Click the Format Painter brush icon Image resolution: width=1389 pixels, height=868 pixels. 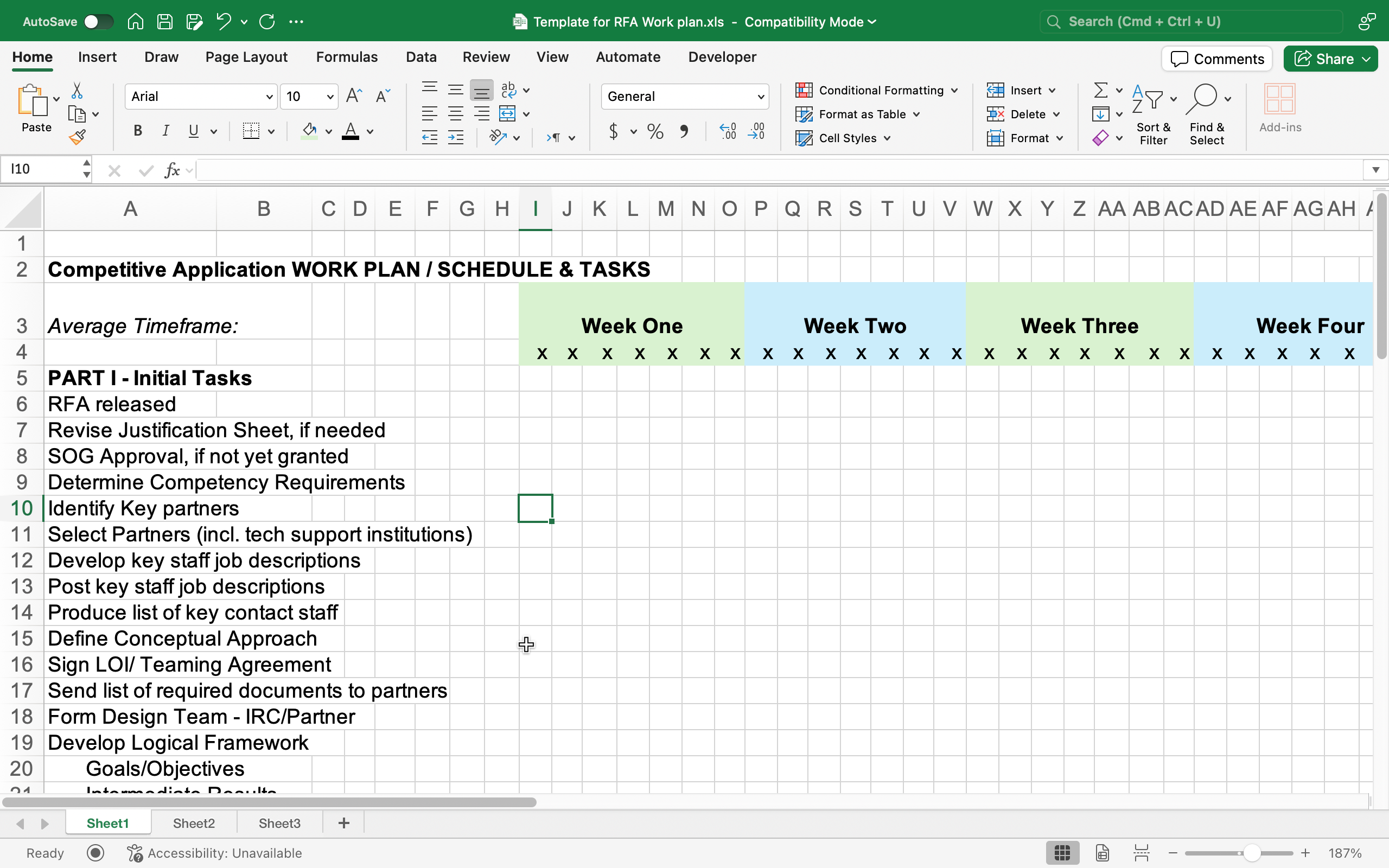point(78,137)
